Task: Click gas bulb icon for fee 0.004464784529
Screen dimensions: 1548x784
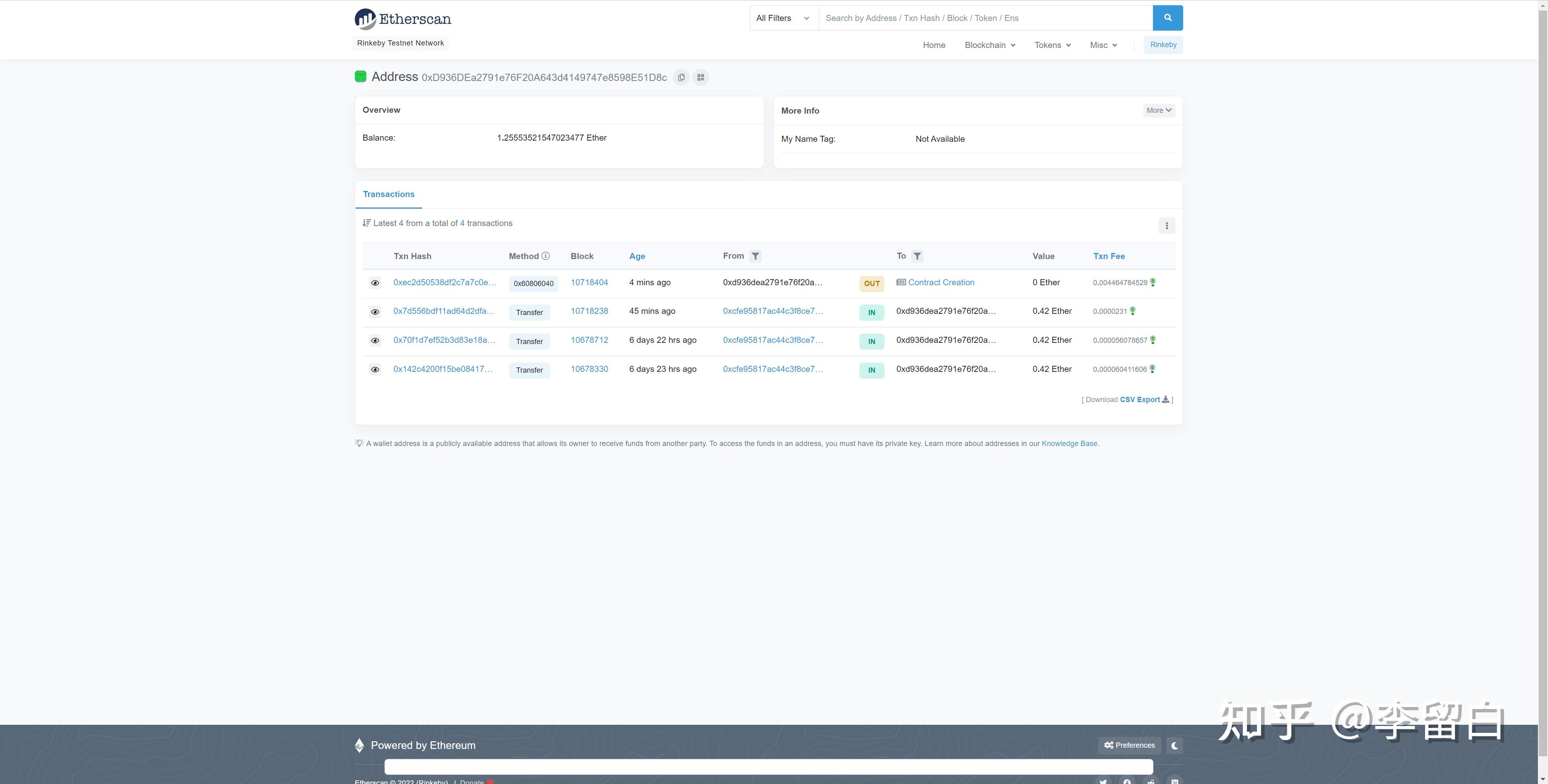Action: [1153, 282]
